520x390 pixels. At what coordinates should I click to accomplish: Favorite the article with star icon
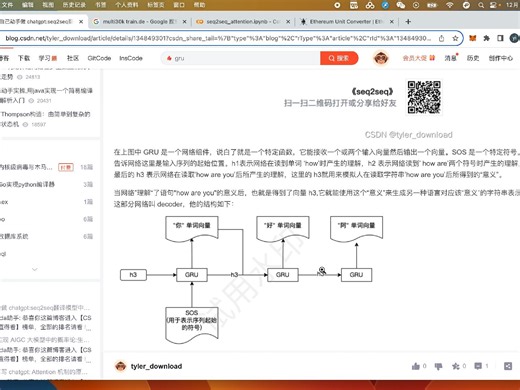tap(455, 366)
